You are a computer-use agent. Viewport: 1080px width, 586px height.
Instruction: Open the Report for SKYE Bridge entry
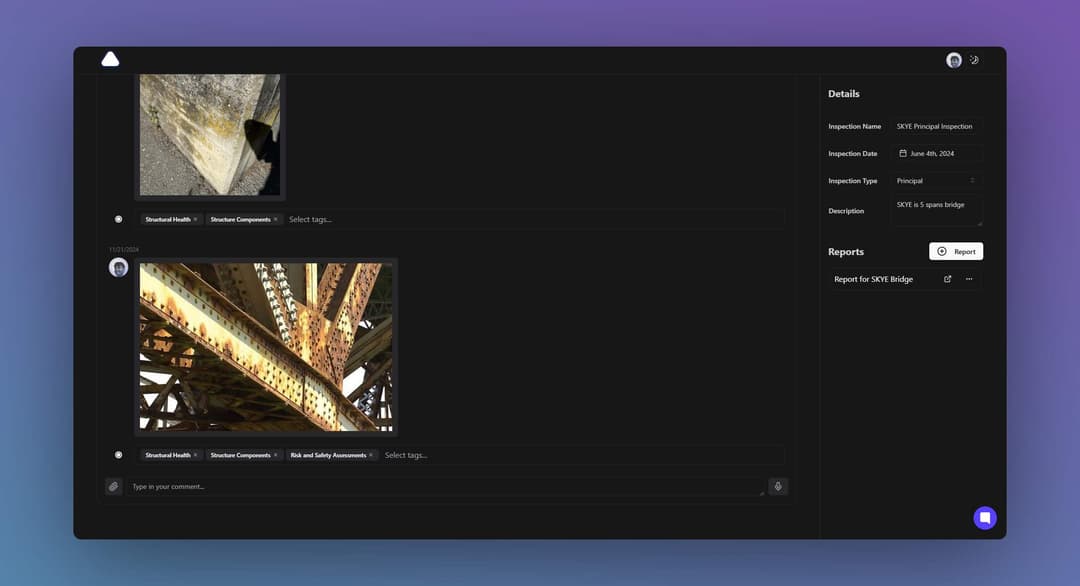coord(873,279)
